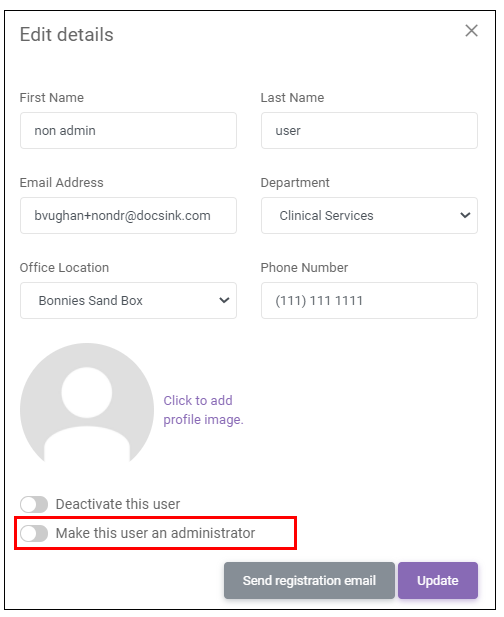Click the default profile avatar image

(x=87, y=403)
